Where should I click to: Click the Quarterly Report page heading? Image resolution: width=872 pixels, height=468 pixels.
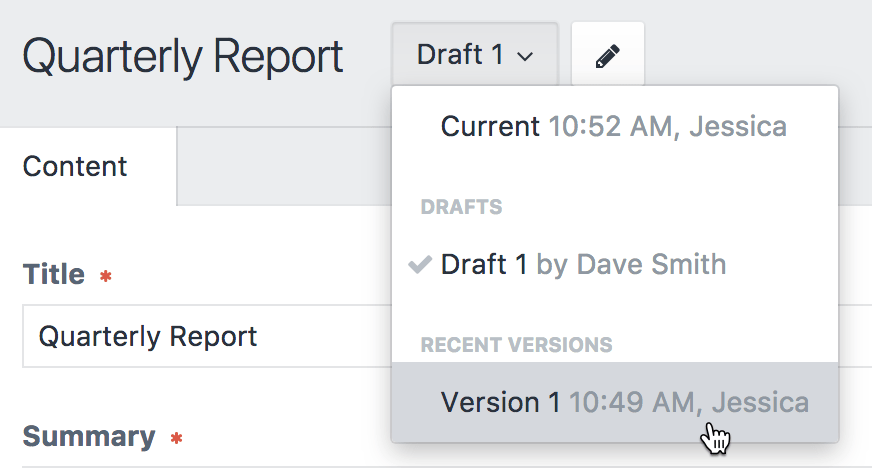click(182, 57)
